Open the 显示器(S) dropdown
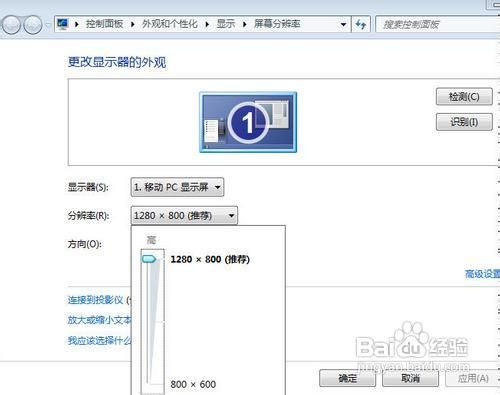 point(177,187)
